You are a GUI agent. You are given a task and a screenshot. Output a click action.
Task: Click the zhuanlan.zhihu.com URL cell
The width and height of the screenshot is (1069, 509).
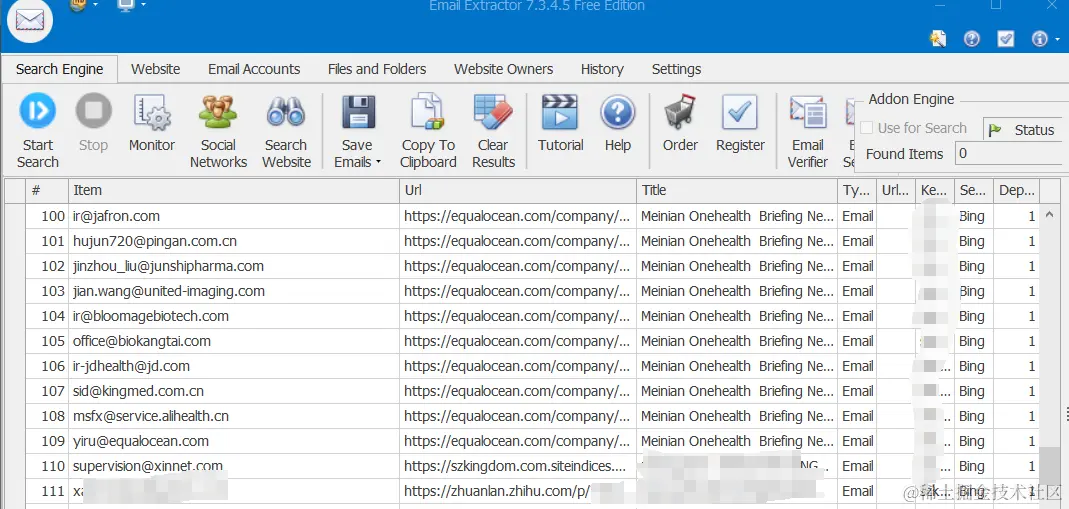tap(517, 491)
